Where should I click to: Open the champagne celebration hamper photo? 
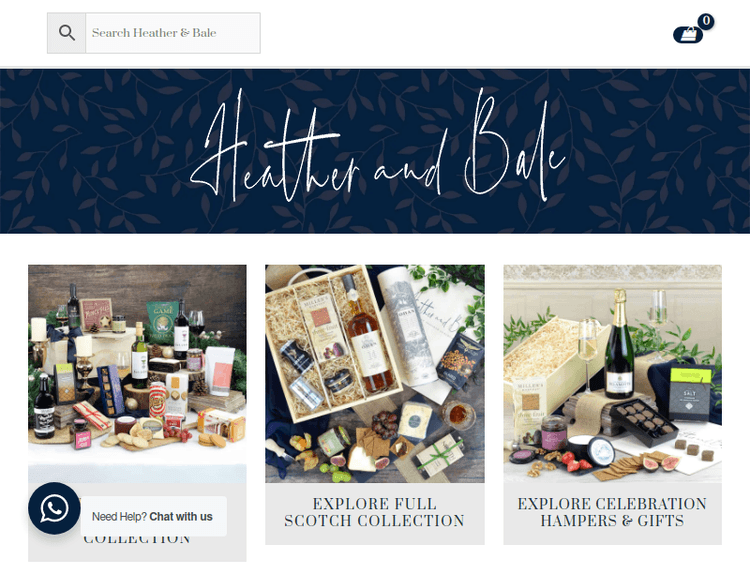click(612, 374)
